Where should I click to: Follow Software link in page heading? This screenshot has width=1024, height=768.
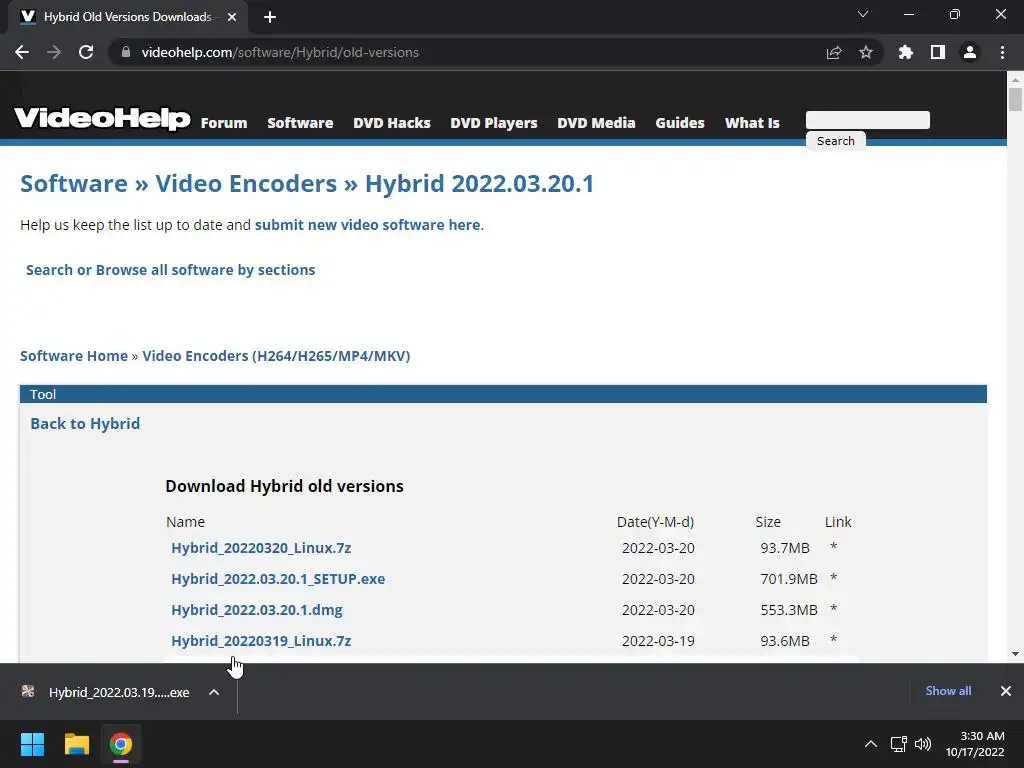point(74,184)
